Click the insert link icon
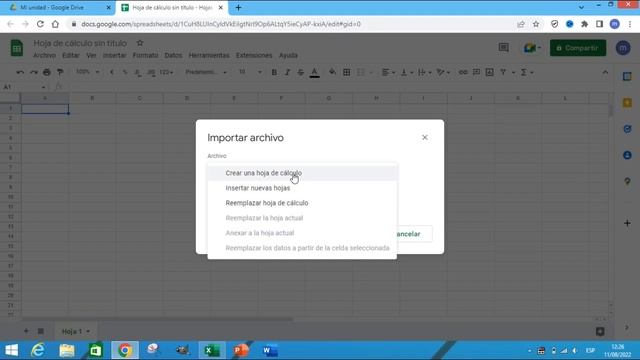Image resolution: width=640 pixels, height=360 pixels. [x=463, y=72]
